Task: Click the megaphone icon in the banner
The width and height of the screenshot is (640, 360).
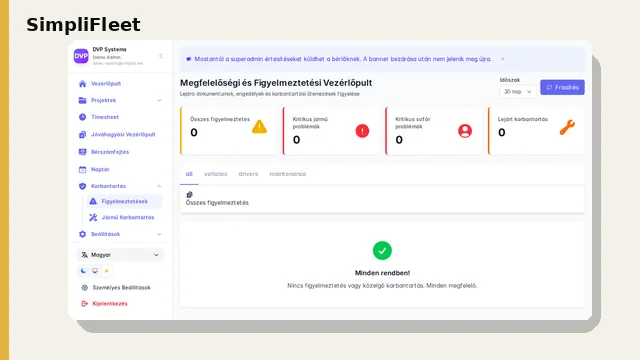Action: [x=189, y=59]
